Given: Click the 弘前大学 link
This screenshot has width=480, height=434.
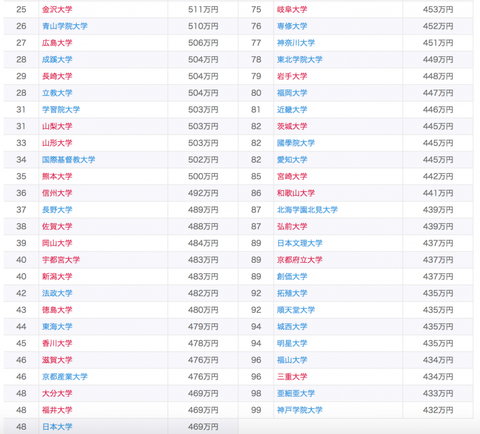Looking at the screenshot, I should (x=292, y=226).
